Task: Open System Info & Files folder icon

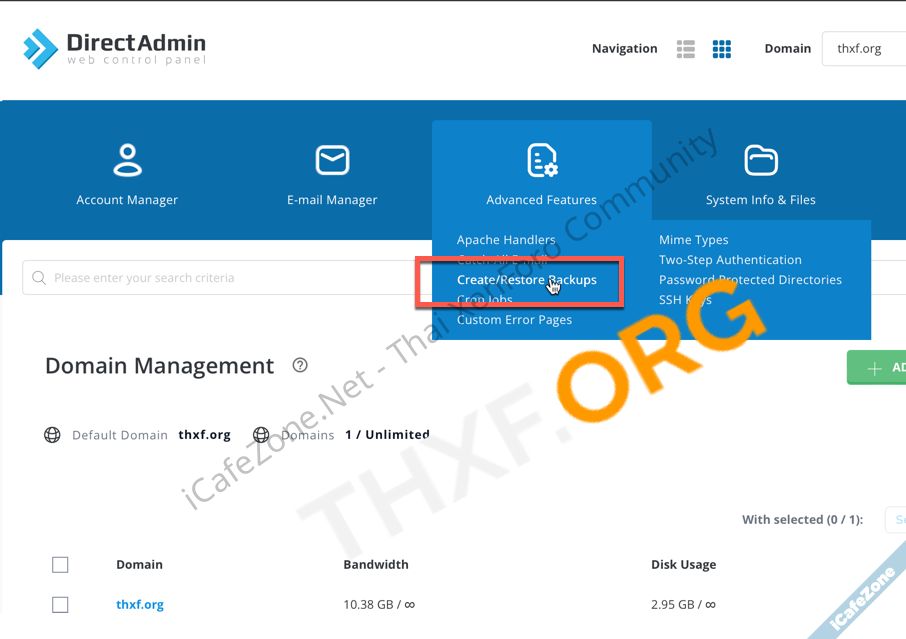Action: pos(760,160)
